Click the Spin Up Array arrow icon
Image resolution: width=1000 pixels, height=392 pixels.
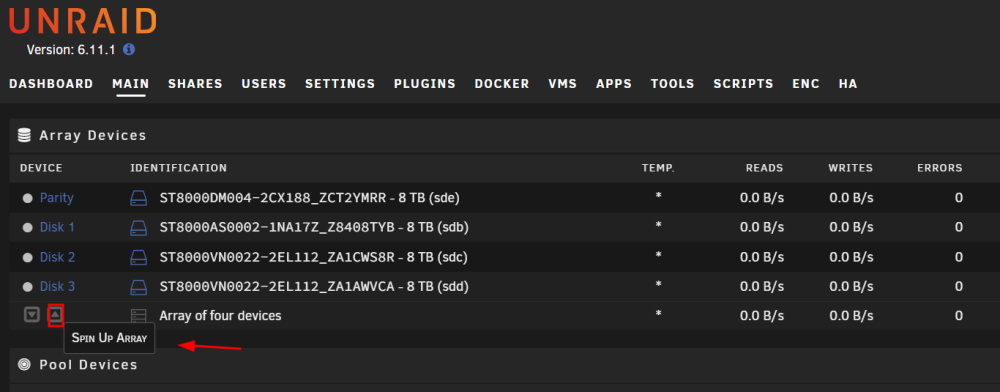coord(56,315)
